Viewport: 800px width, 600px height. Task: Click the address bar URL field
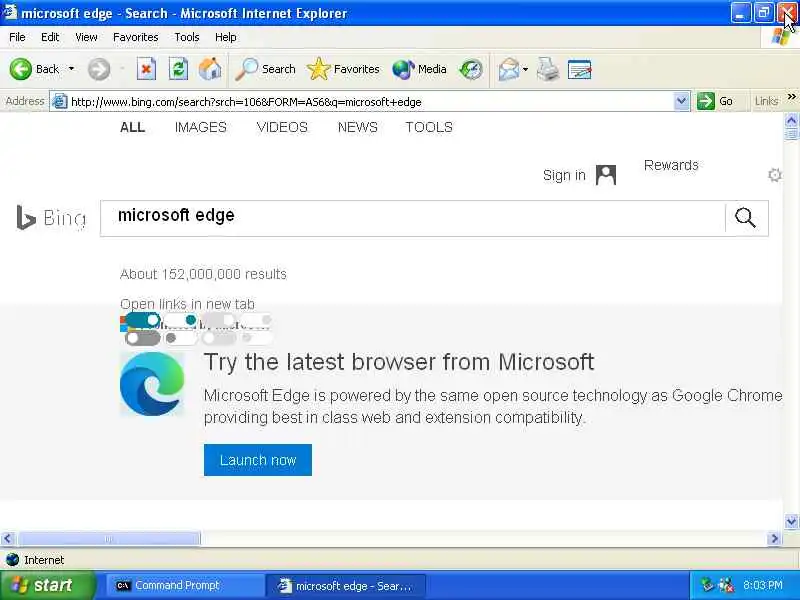(x=369, y=102)
